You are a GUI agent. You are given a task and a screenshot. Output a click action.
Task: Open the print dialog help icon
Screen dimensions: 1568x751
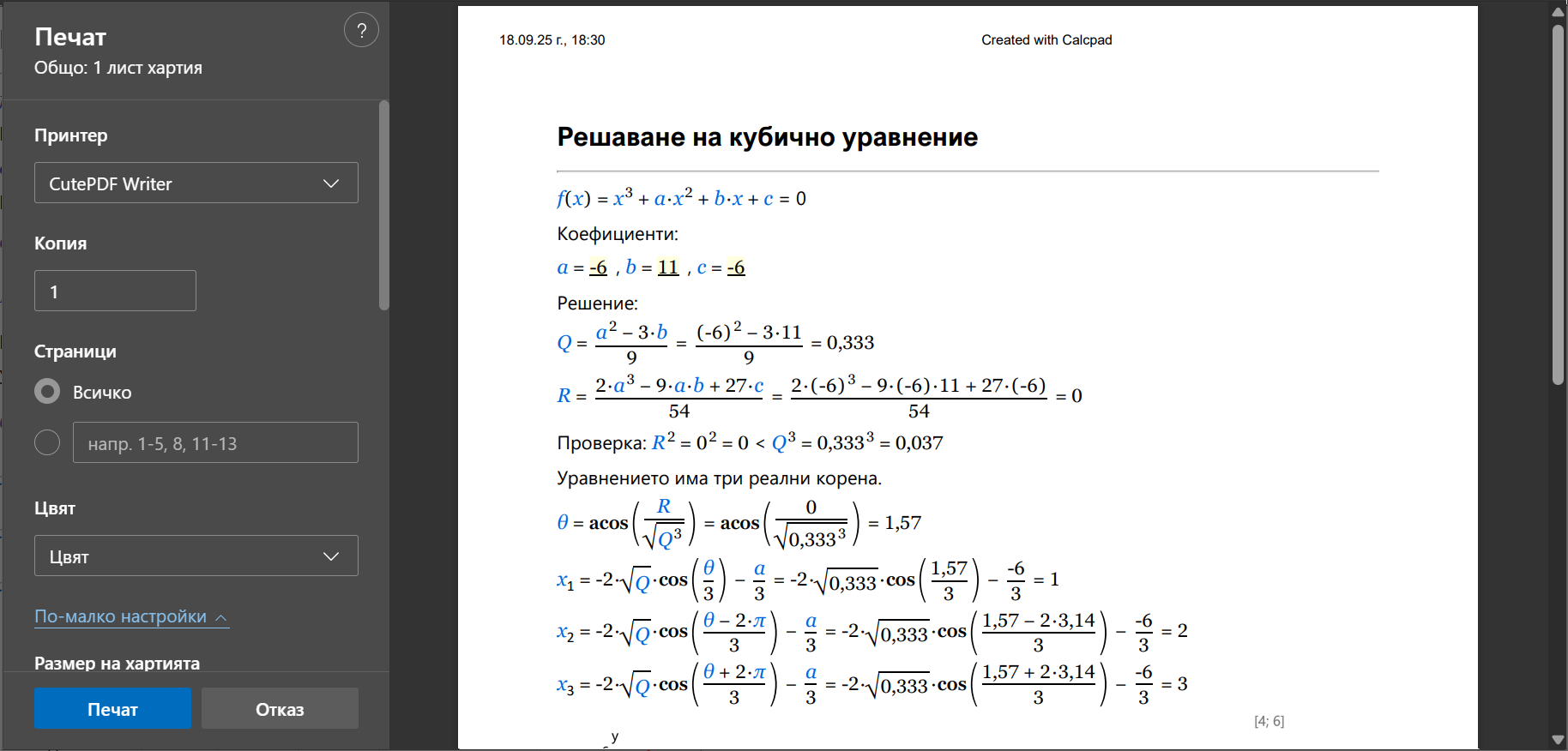point(361,31)
